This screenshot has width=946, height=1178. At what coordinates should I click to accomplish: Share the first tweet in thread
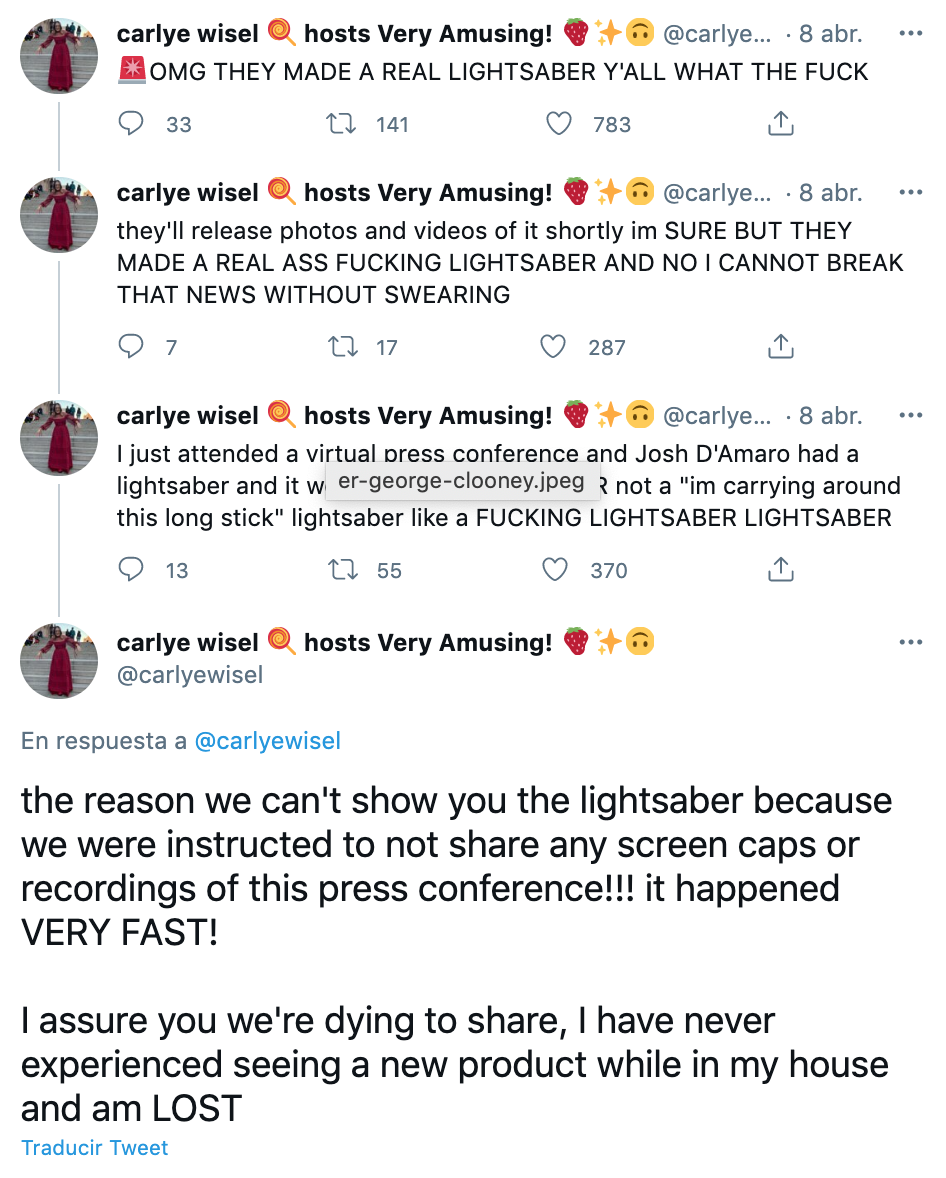[780, 124]
